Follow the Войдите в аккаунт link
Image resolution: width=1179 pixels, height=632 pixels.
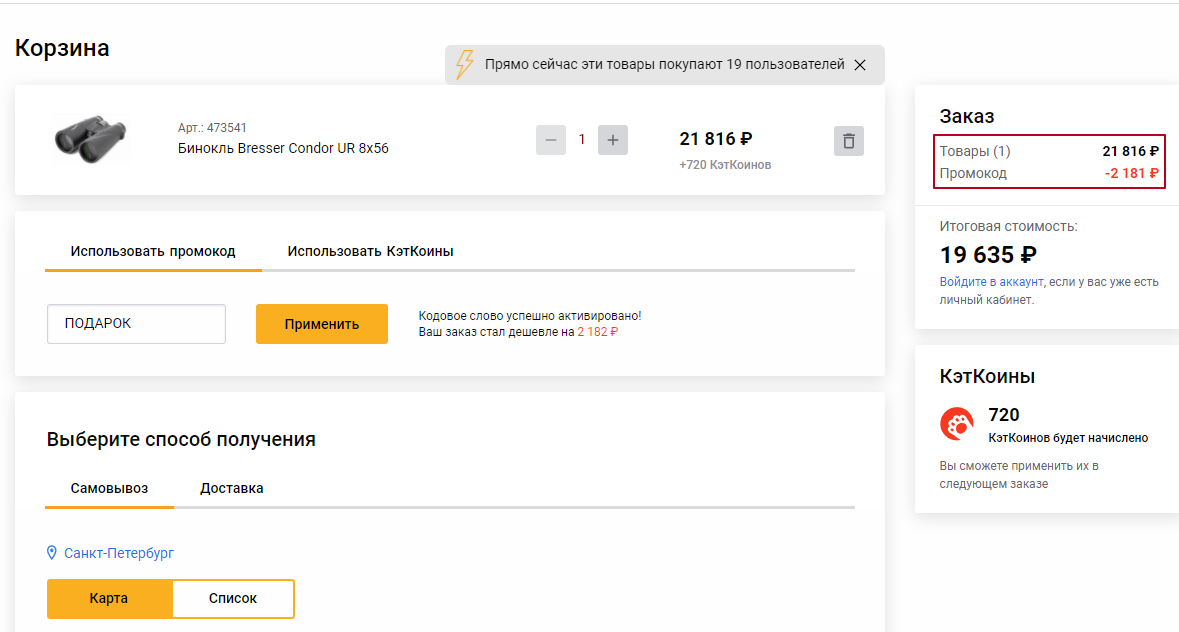tap(991, 282)
